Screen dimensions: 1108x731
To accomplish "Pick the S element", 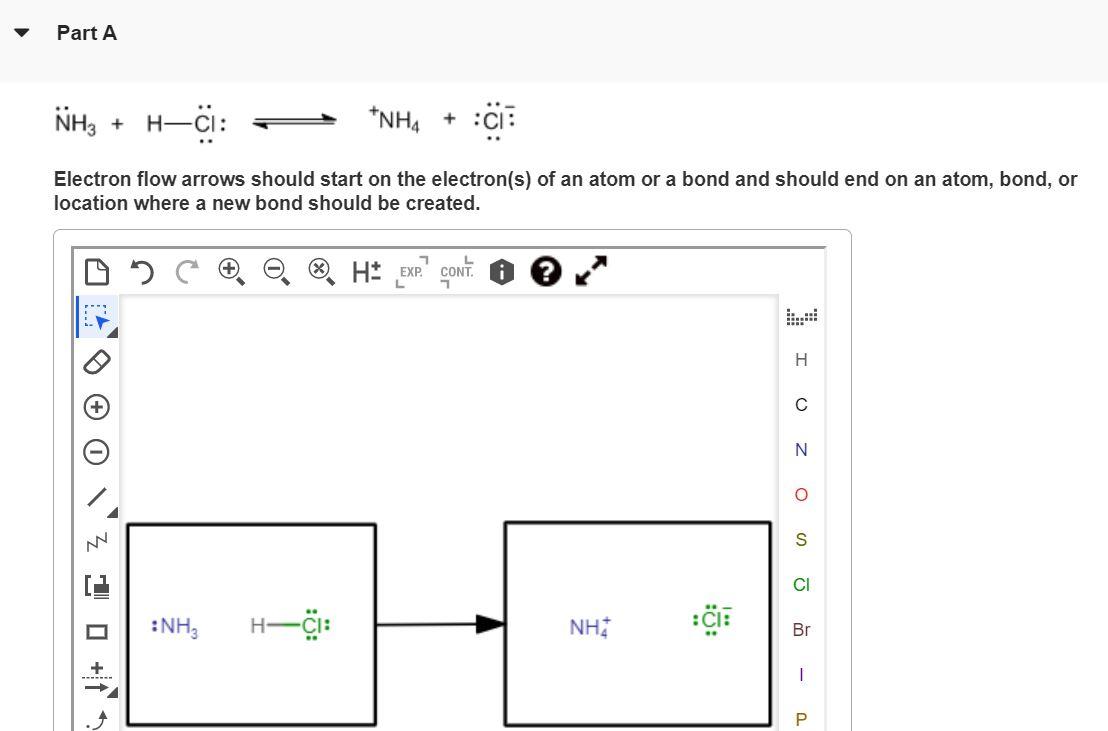I will pos(801,540).
